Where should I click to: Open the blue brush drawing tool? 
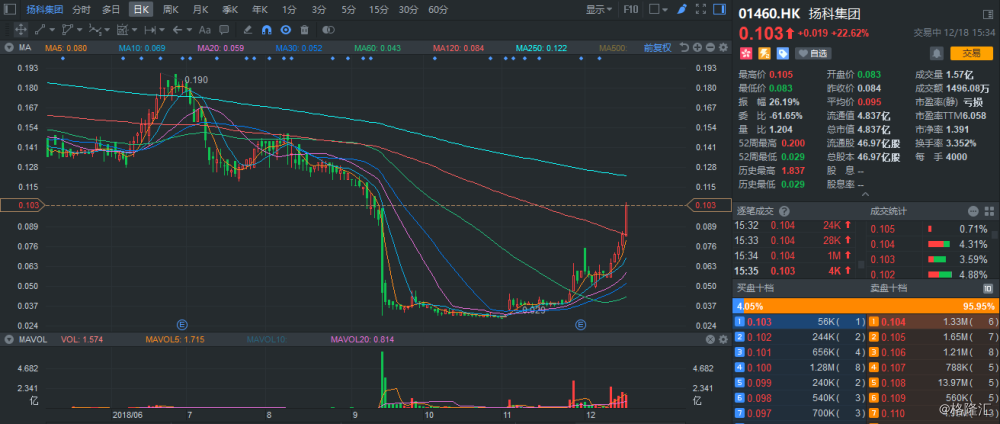682,10
